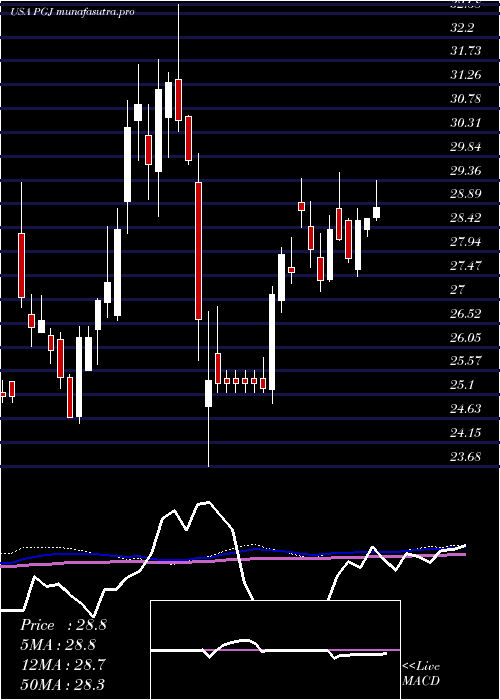The width and height of the screenshot is (500, 700).
Task: Click the 23.68 price axis label
Action: tap(466, 457)
